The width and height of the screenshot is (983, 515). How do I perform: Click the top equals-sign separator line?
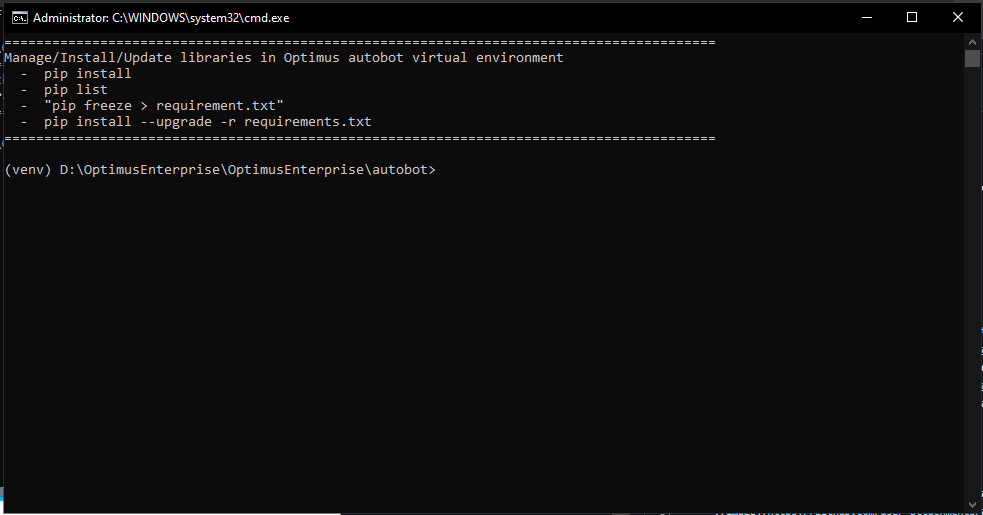coord(360,43)
